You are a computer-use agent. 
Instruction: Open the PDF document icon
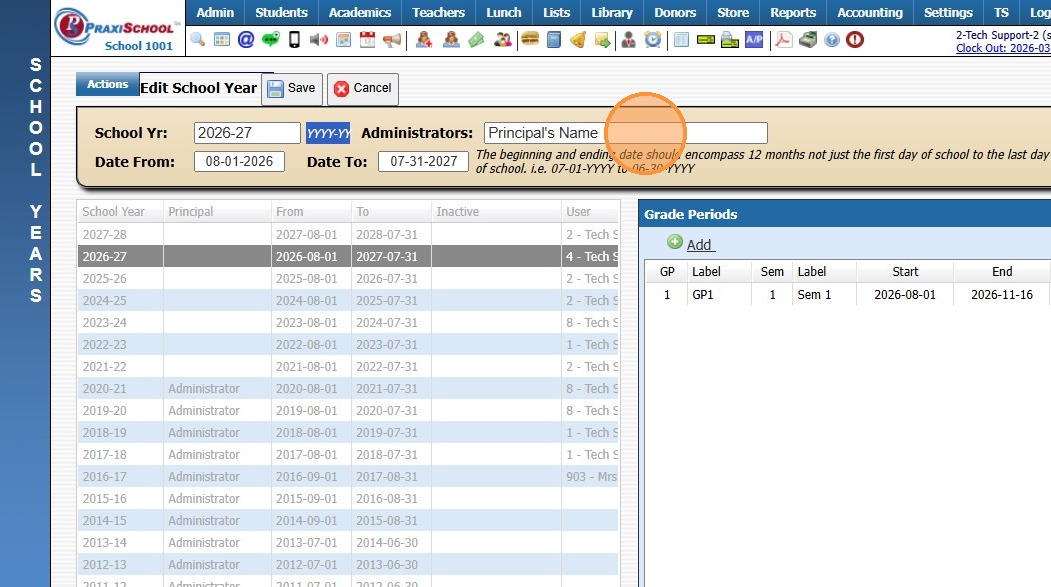783,40
